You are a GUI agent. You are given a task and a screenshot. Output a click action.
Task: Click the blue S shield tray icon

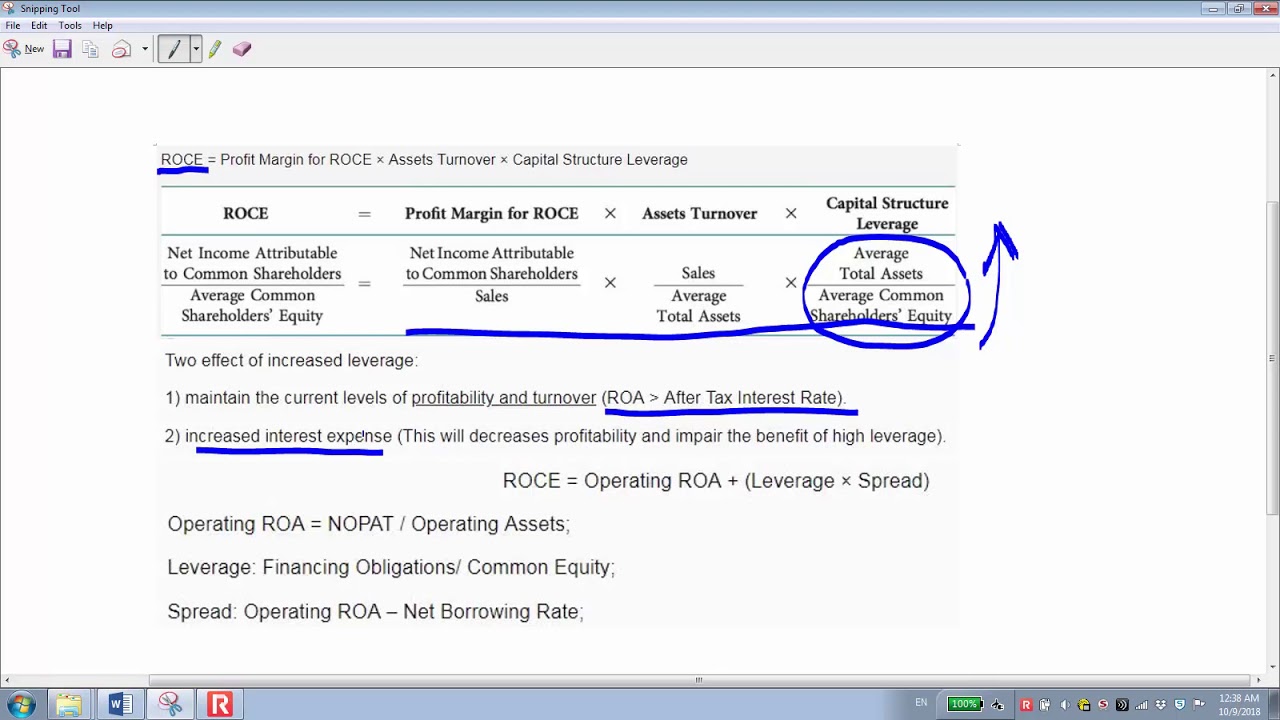coord(1180,705)
